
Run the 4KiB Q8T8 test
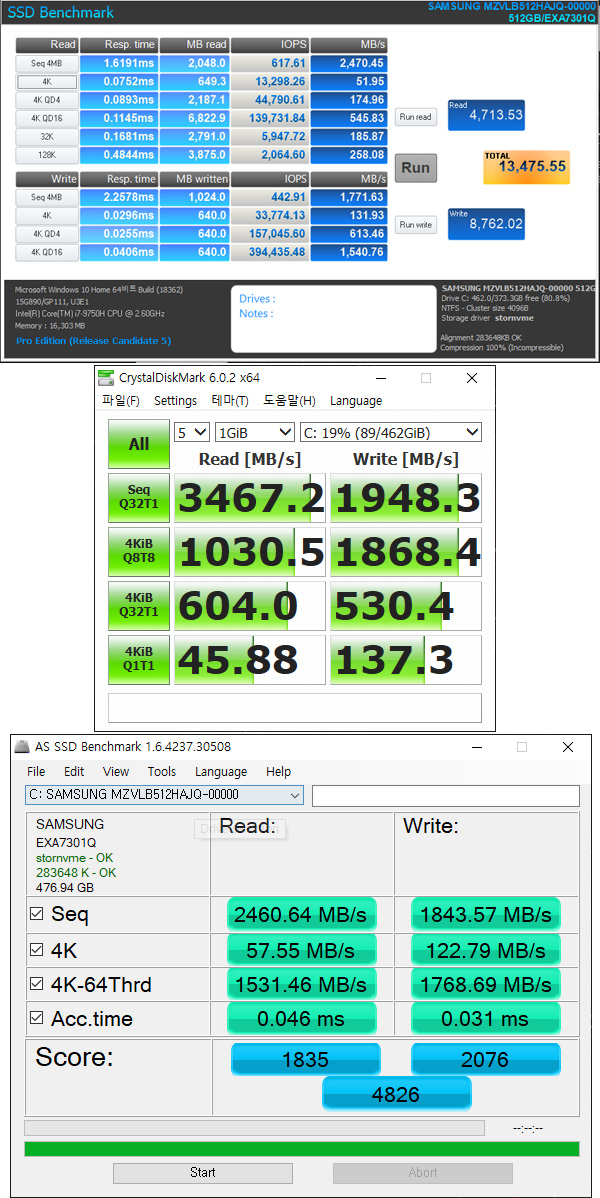pyautogui.click(x=138, y=552)
